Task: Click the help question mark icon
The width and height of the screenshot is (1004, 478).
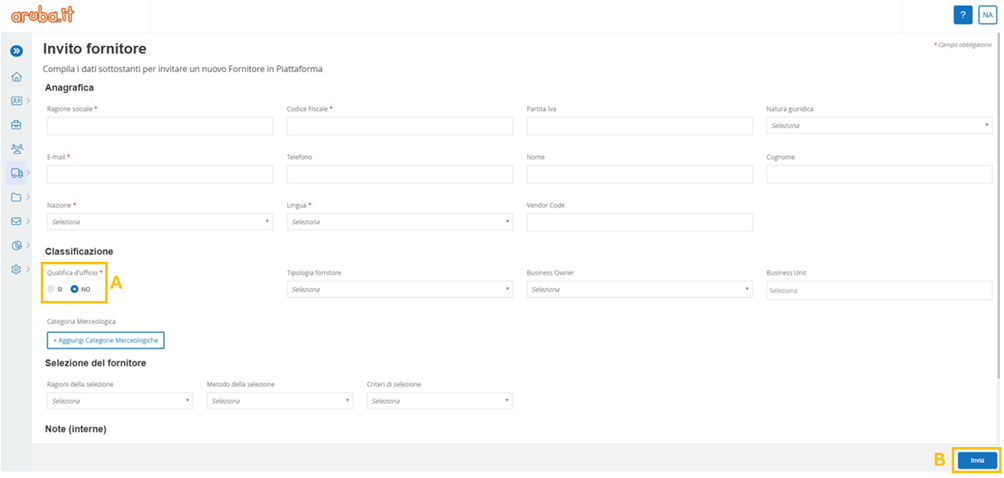Action: click(x=963, y=15)
